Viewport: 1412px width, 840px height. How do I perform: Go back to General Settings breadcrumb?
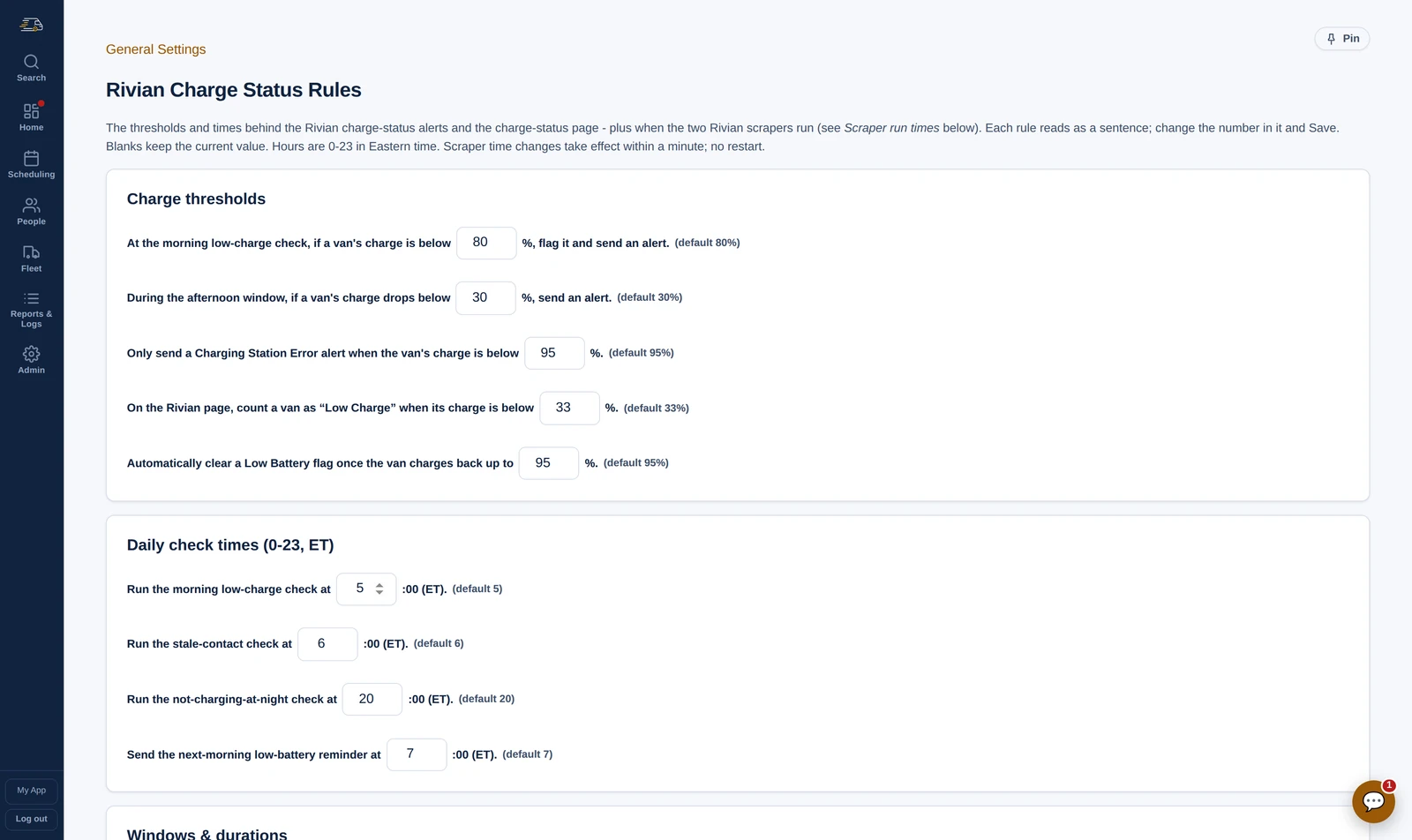[156, 49]
